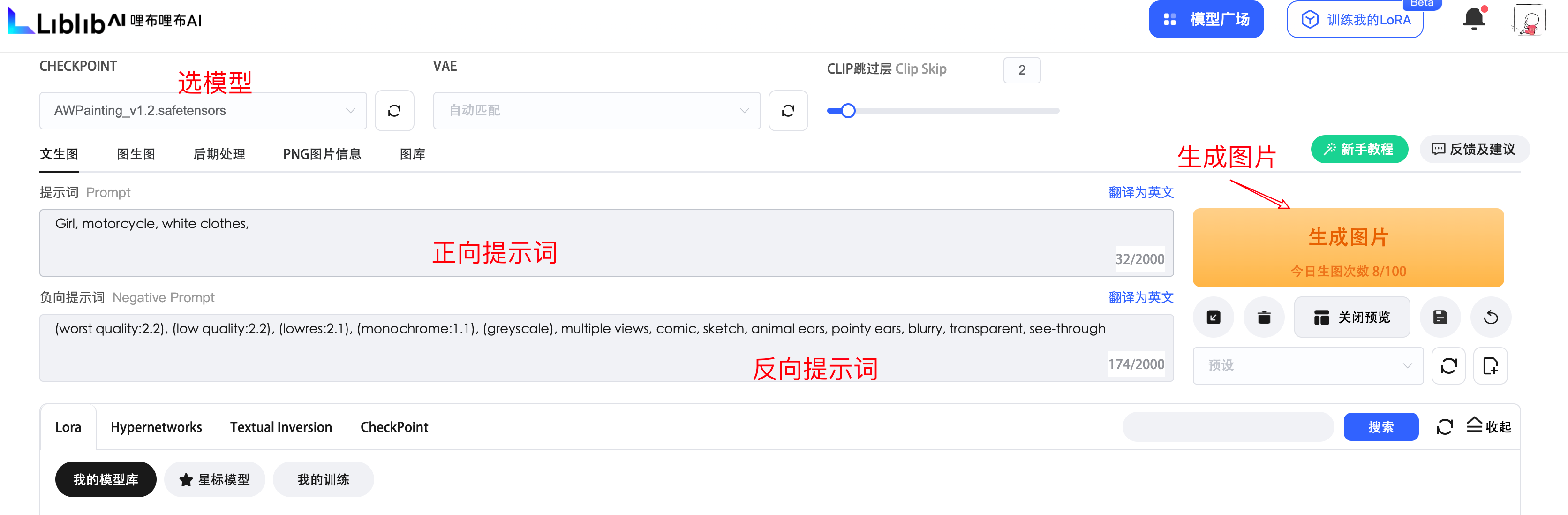Viewport: 1568px width, 515px height.
Task: Open the notifications bell
Action: 1473,20
